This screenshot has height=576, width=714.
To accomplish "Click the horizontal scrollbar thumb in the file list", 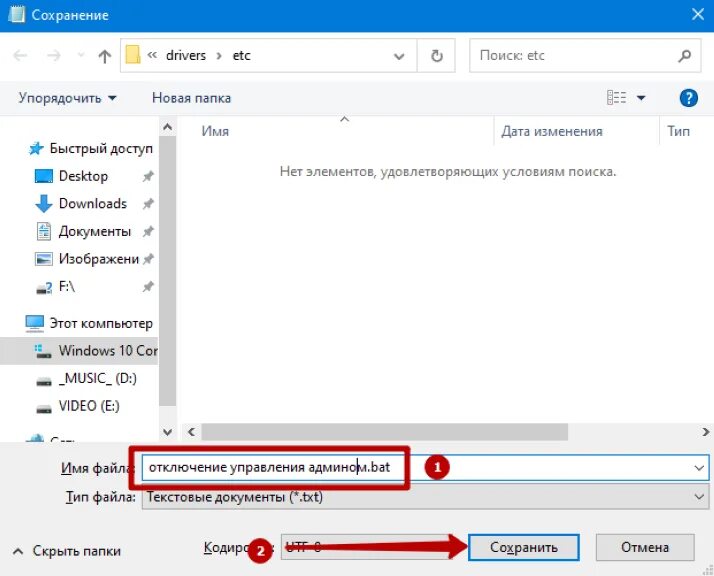I will (x=385, y=432).
